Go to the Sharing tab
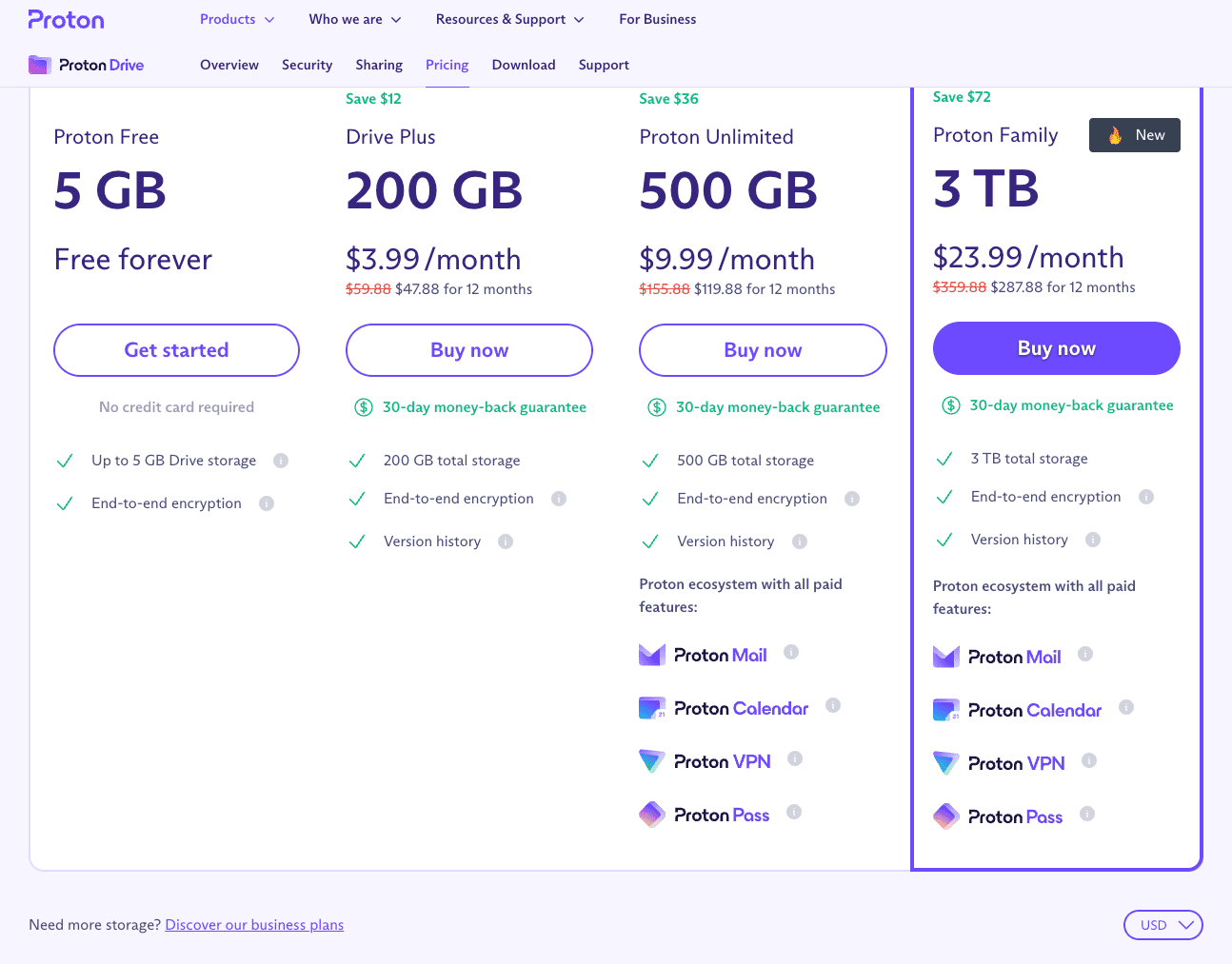The height and width of the screenshot is (964, 1232). coord(379,65)
